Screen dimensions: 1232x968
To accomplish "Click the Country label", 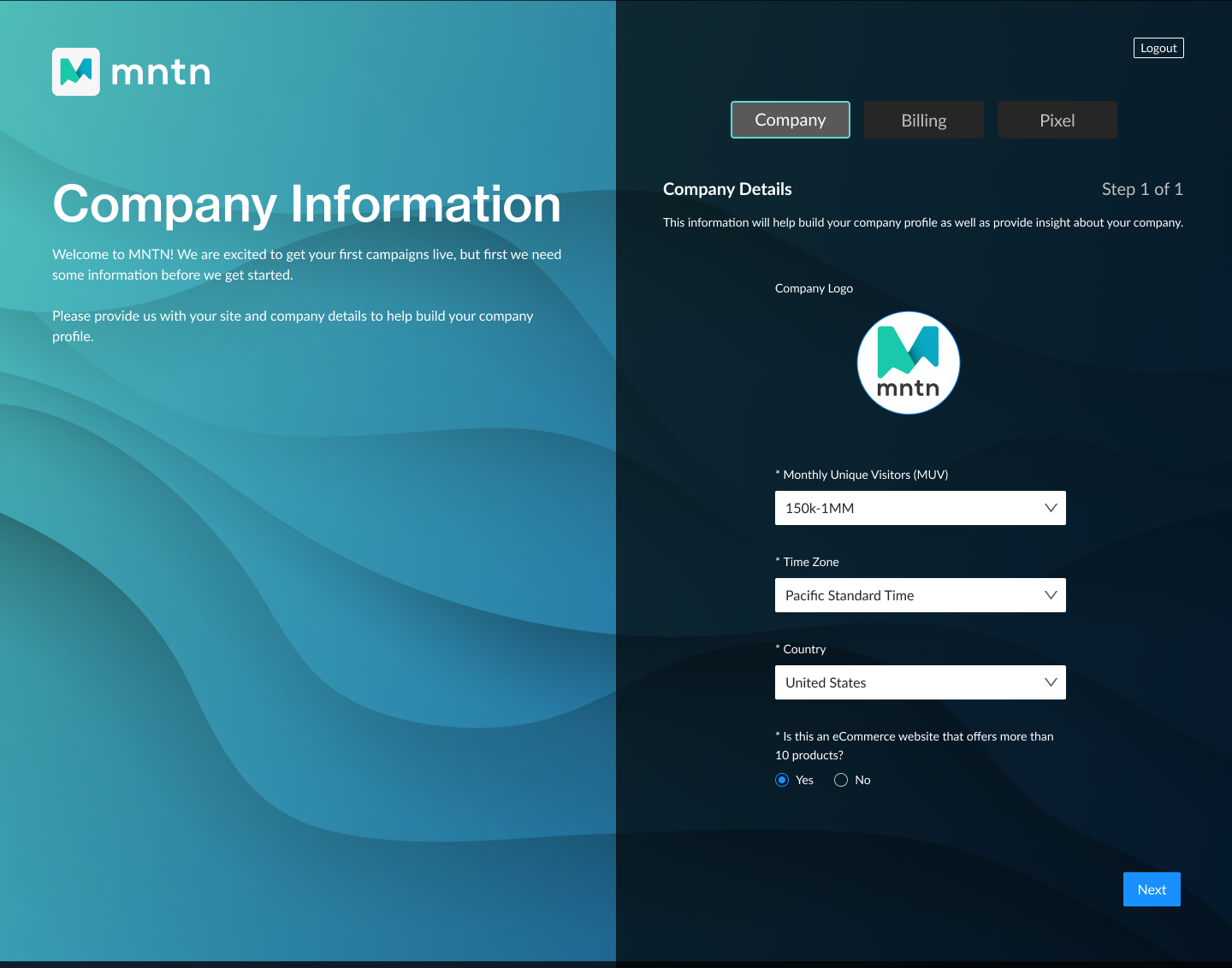I will point(801,649).
